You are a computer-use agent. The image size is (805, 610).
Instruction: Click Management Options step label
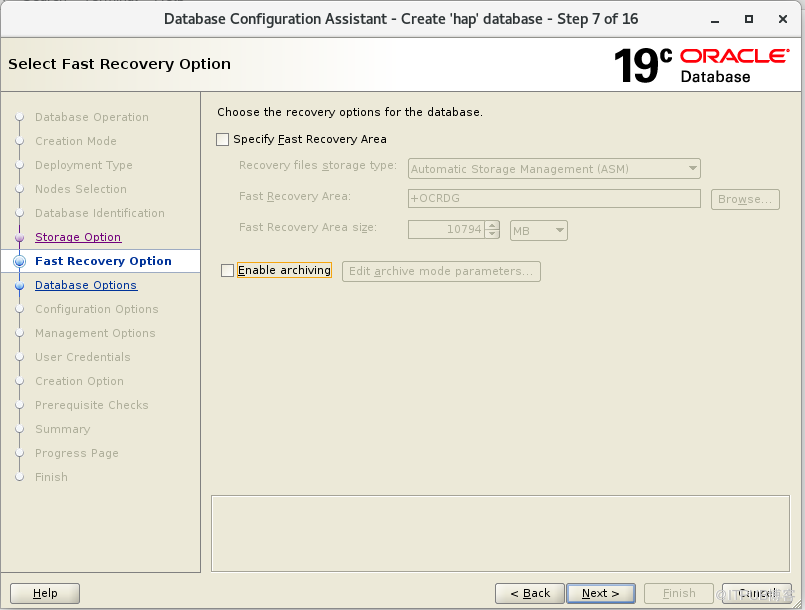95,333
